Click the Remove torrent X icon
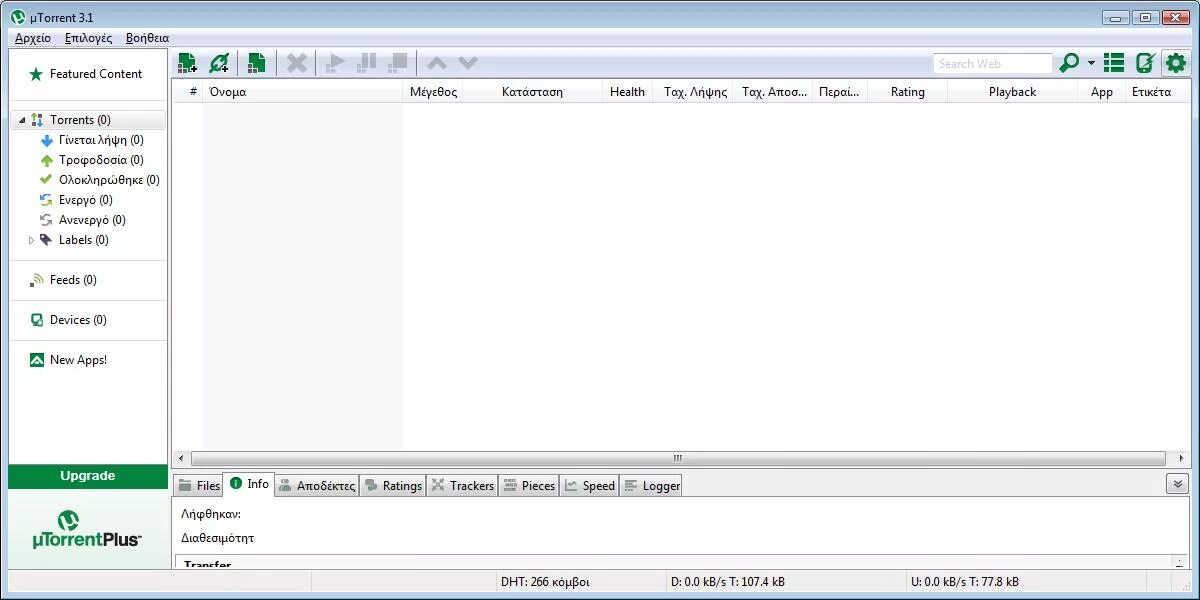1200x600 pixels. coord(297,63)
